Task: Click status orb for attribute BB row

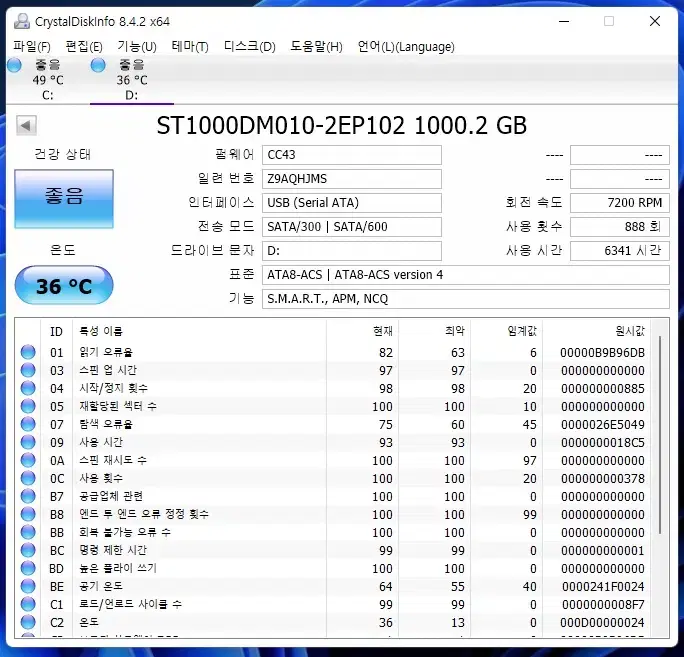Action: tap(28, 532)
